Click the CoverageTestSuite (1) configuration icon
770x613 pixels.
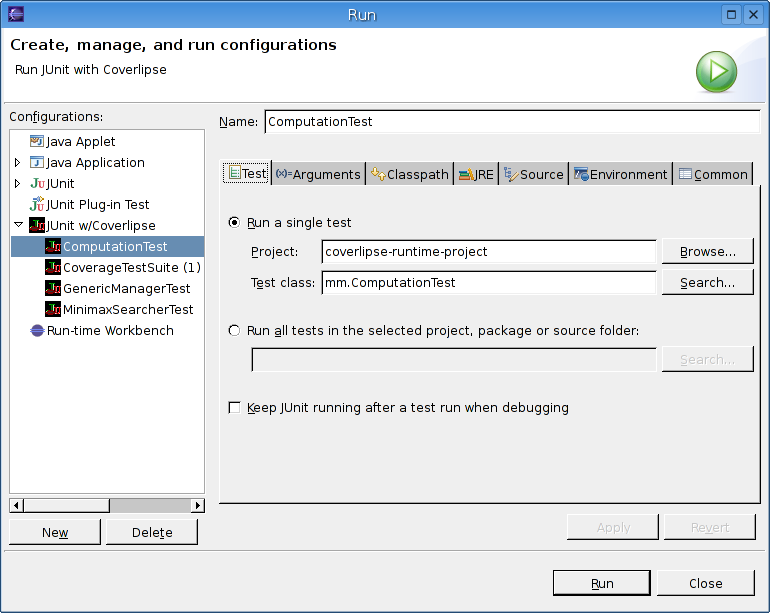[53, 268]
